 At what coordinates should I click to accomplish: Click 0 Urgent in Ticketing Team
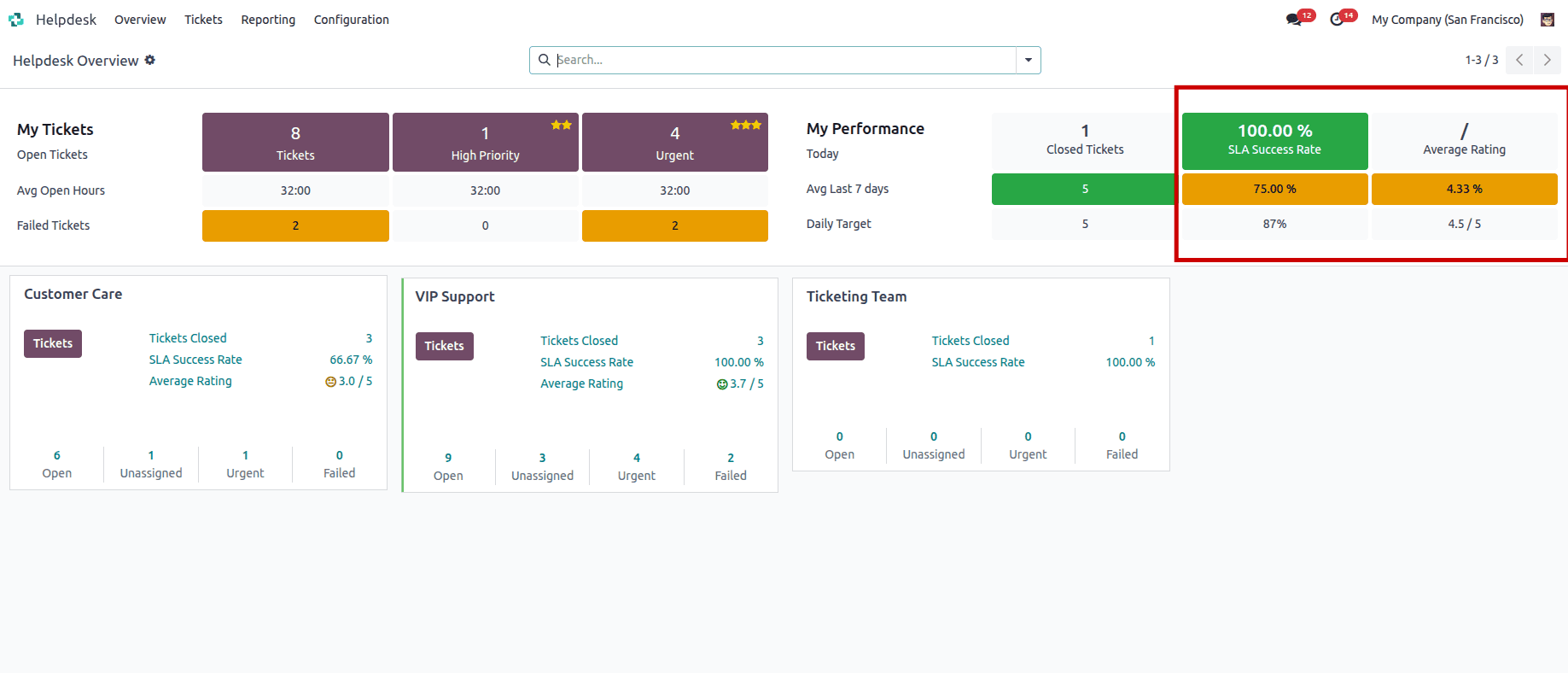click(1028, 446)
